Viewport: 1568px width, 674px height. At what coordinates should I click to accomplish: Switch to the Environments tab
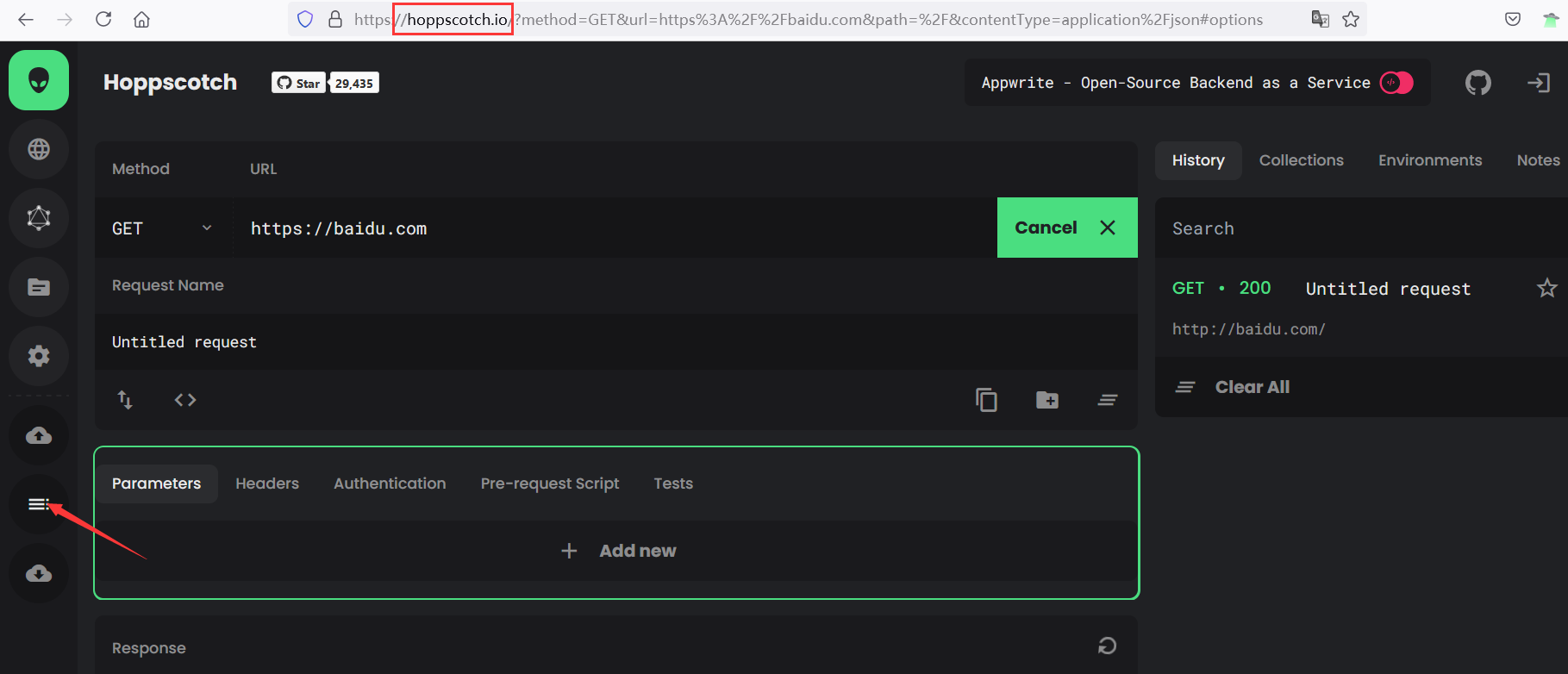pos(1430,160)
